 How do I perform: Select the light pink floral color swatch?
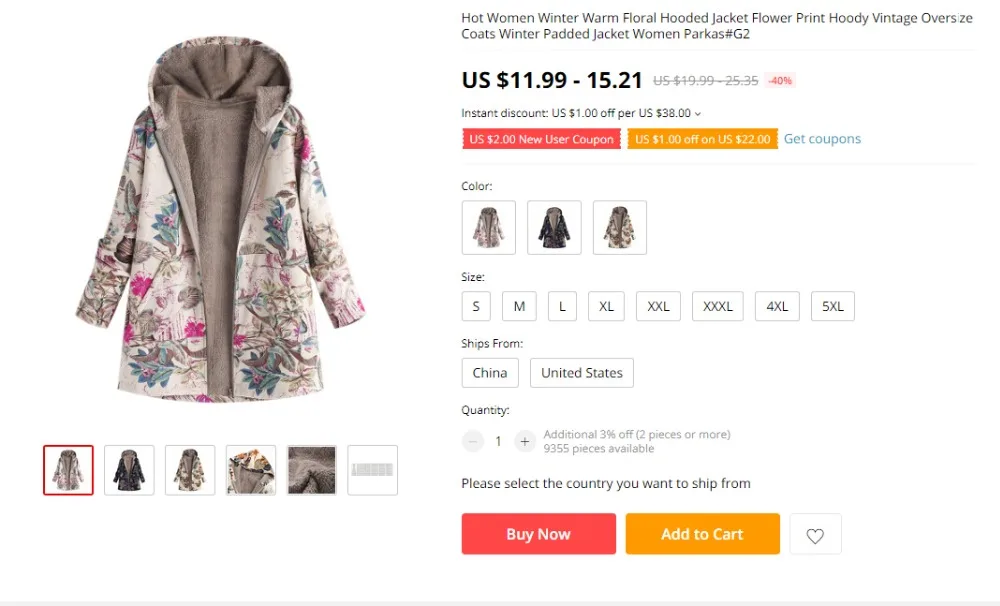pyautogui.click(x=489, y=228)
